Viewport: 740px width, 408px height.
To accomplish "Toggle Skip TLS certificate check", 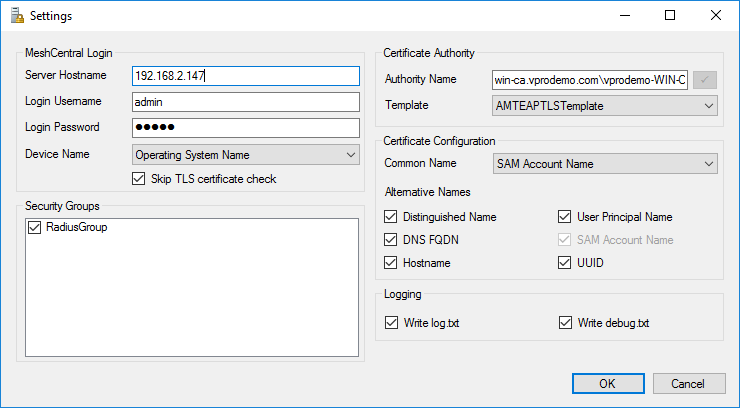I will point(140,179).
